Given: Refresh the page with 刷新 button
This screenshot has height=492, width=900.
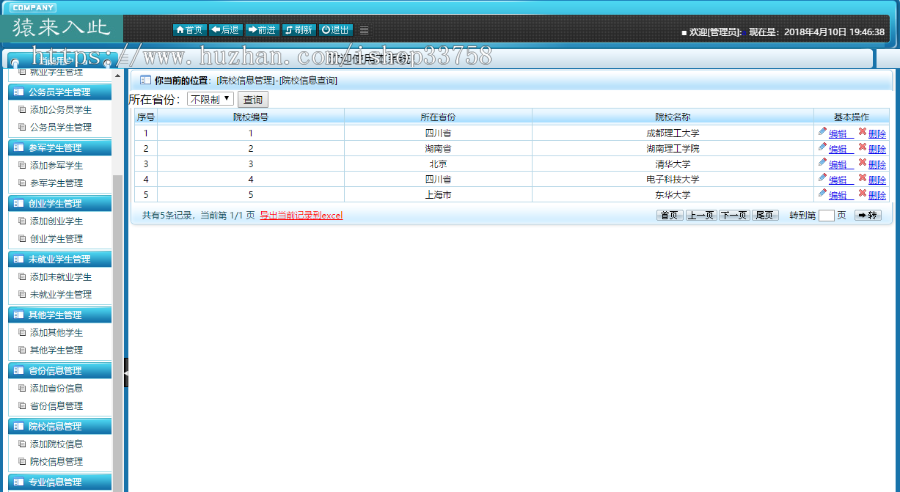Looking at the screenshot, I should pos(299,30).
